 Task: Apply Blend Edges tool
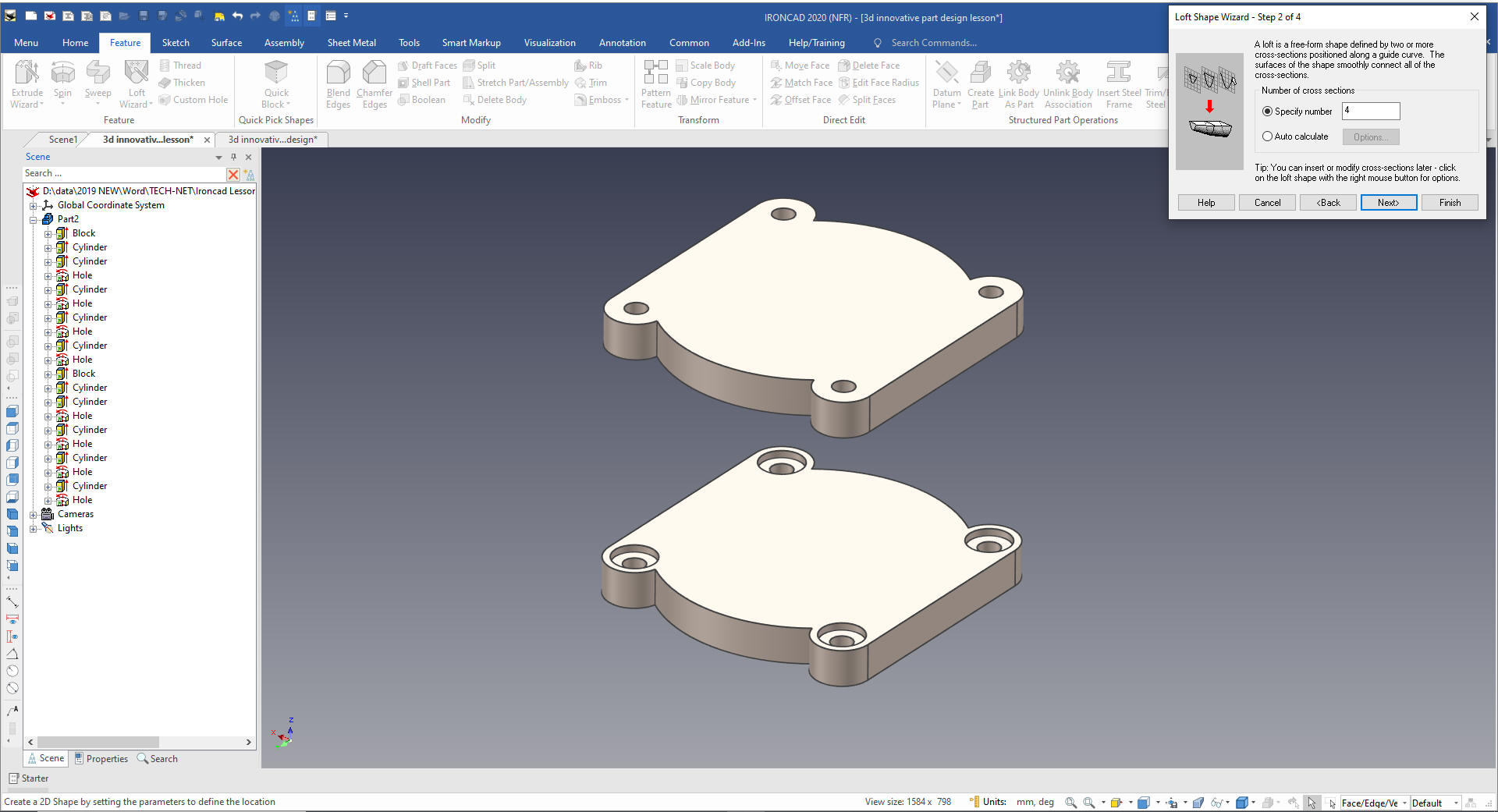pyautogui.click(x=338, y=83)
